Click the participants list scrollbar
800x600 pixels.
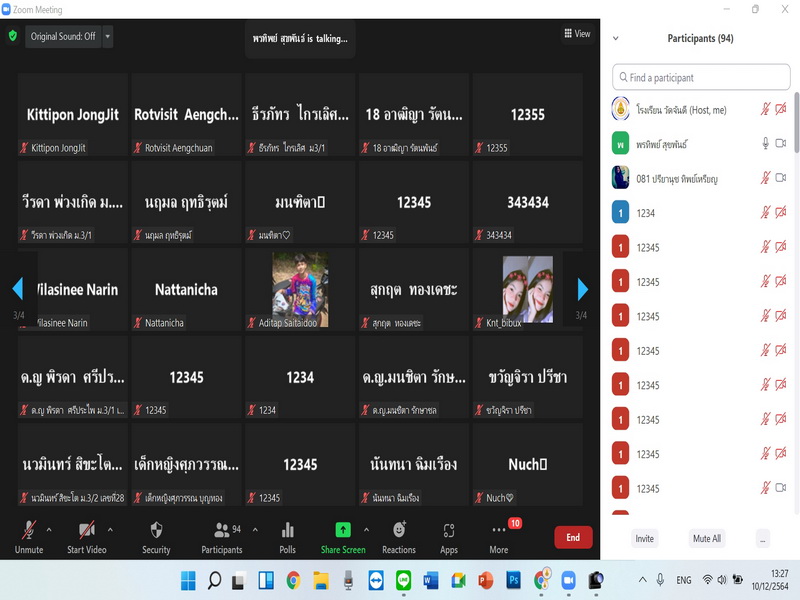[796, 122]
